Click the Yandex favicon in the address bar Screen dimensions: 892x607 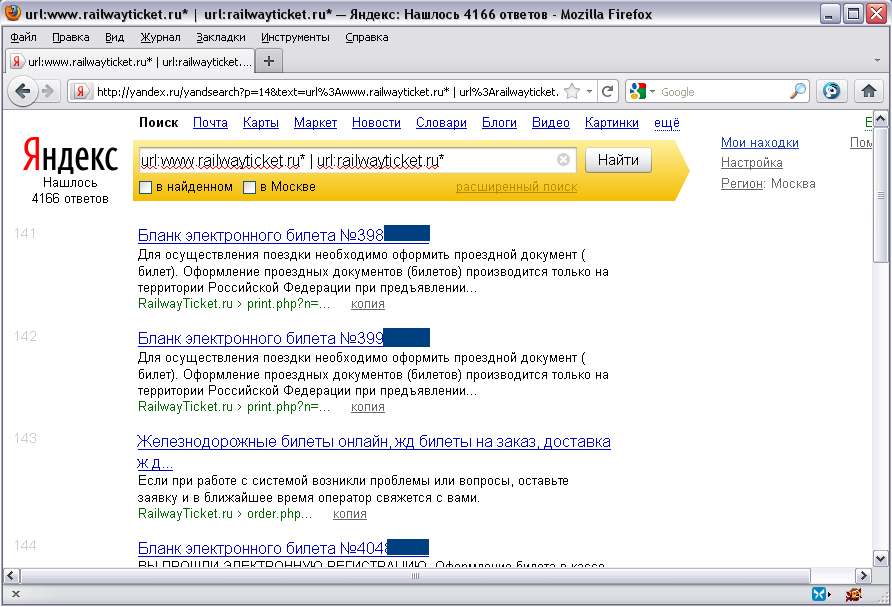coord(81,91)
